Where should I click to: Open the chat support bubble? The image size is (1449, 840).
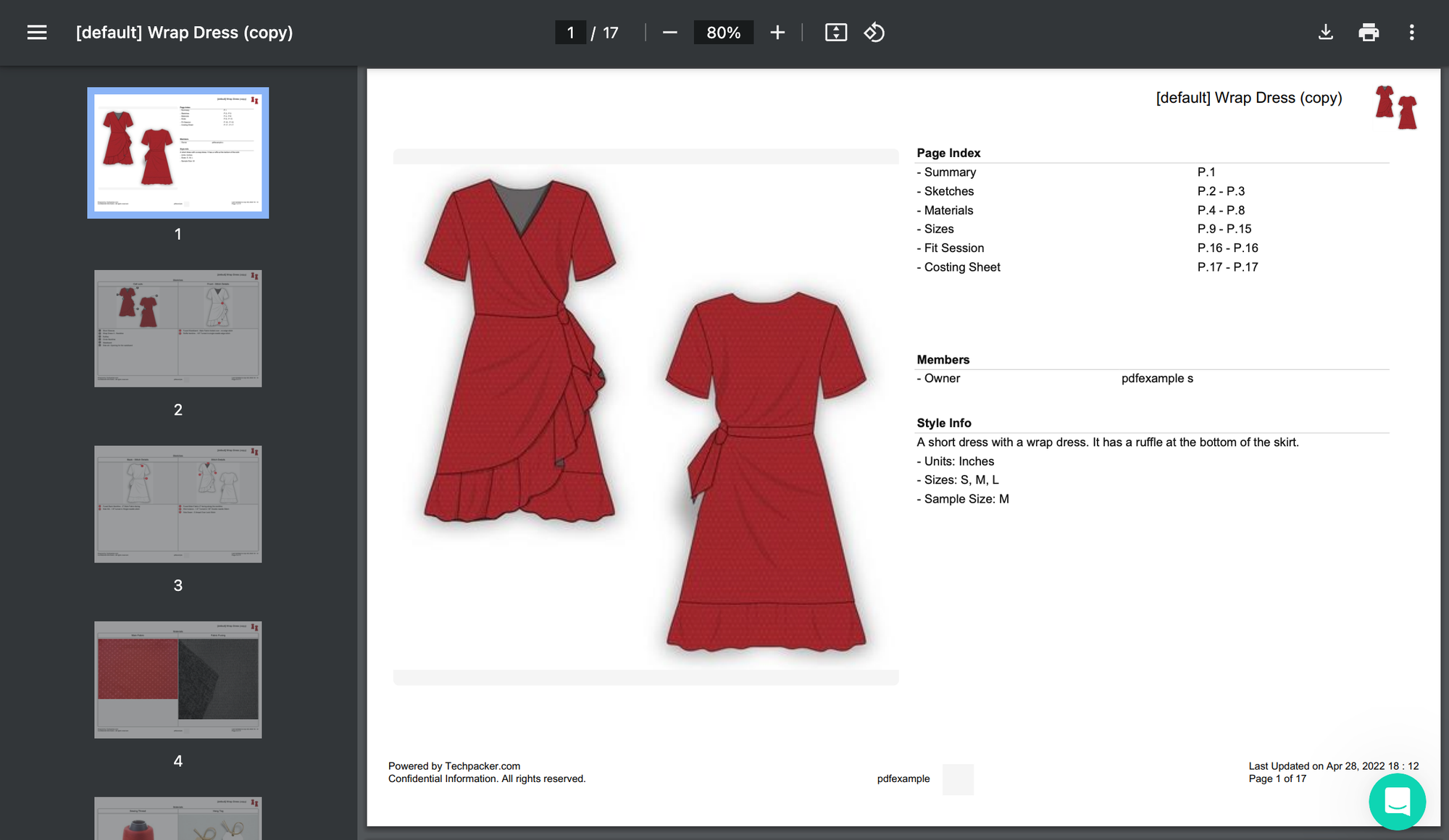(1397, 802)
